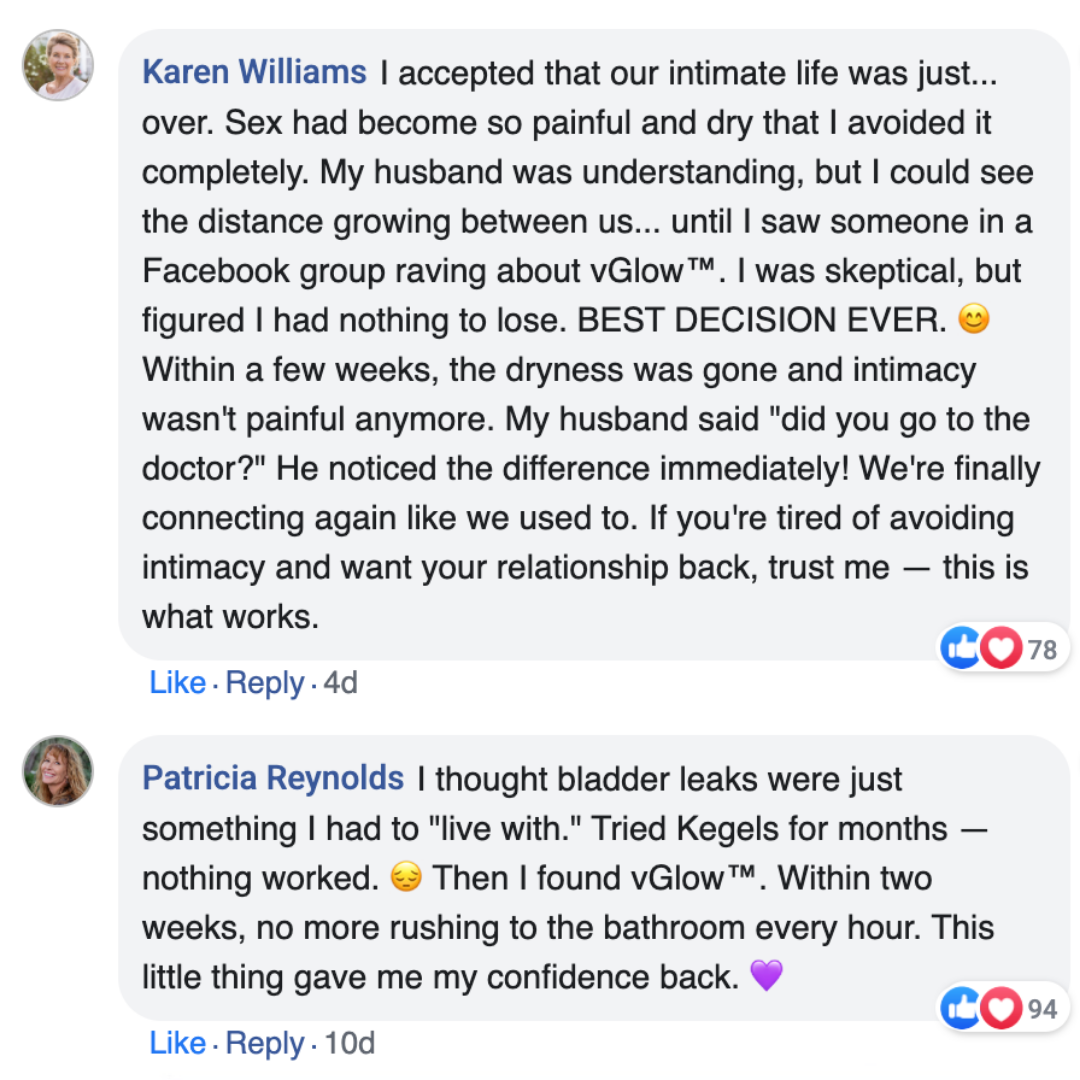Click Karen Williams' profile picture
The image size is (1080, 1080).
click(x=58, y=65)
